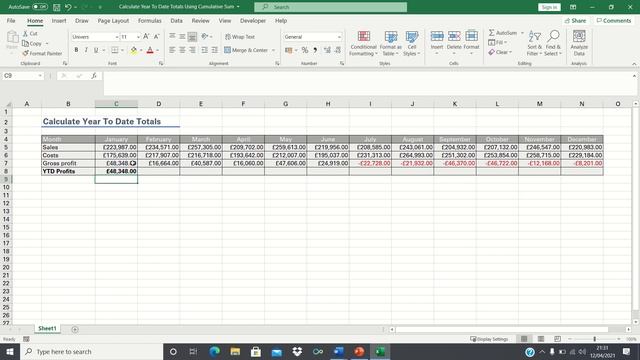
Task: Open the Data tab
Action: coord(176,20)
